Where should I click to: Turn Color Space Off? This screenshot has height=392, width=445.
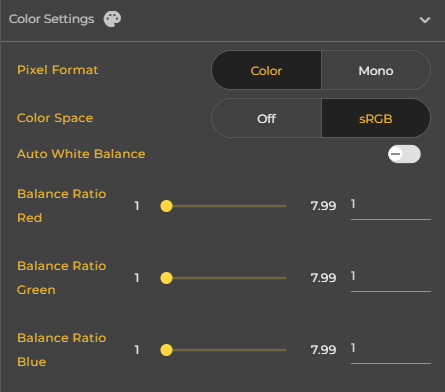(x=266, y=118)
